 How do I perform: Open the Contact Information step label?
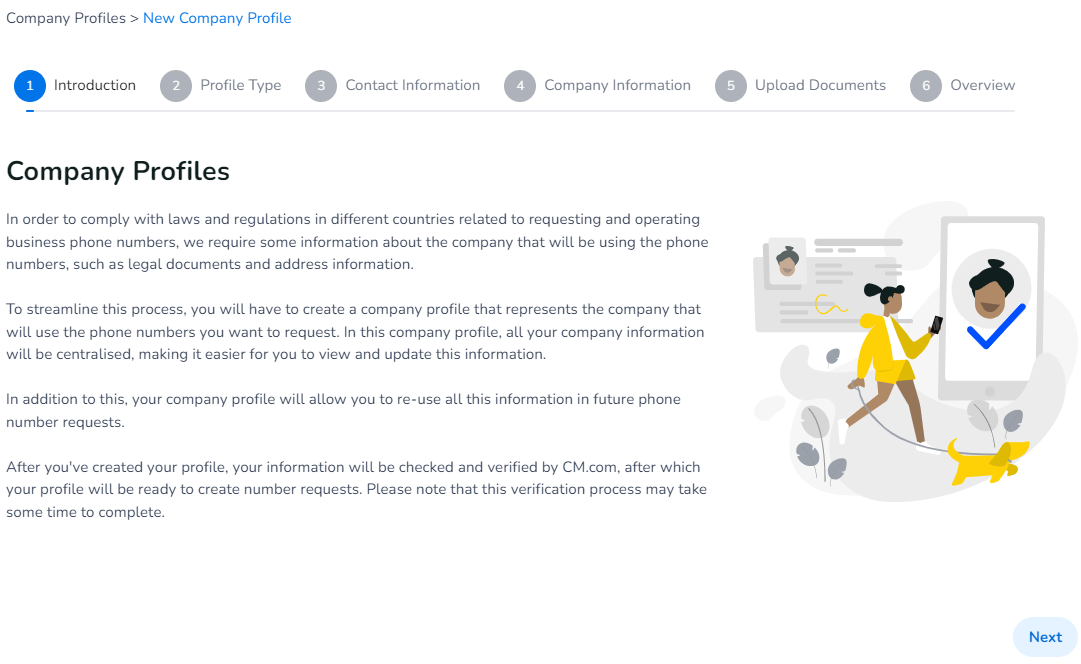click(x=413, y=86)
